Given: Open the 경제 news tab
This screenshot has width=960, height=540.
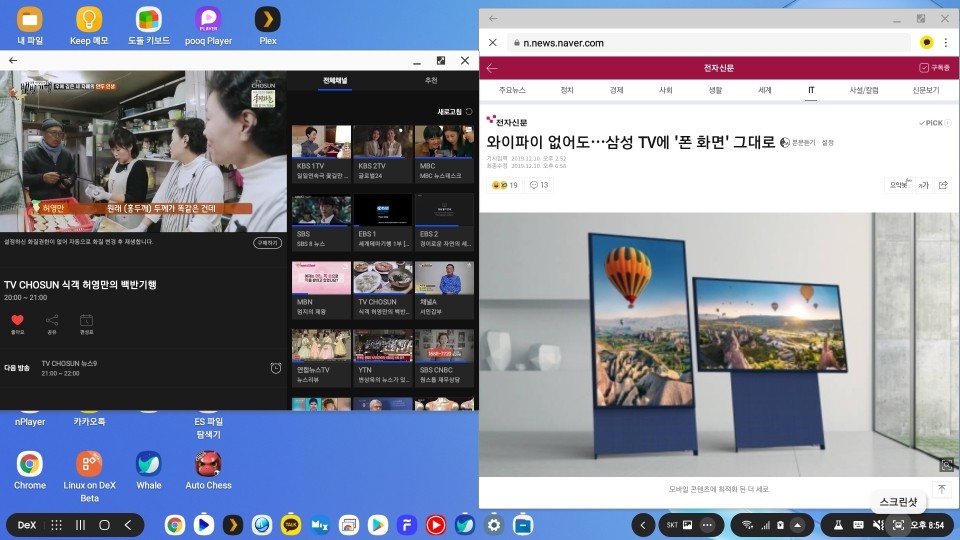Looking at the screenshot, I should [617, 90].
